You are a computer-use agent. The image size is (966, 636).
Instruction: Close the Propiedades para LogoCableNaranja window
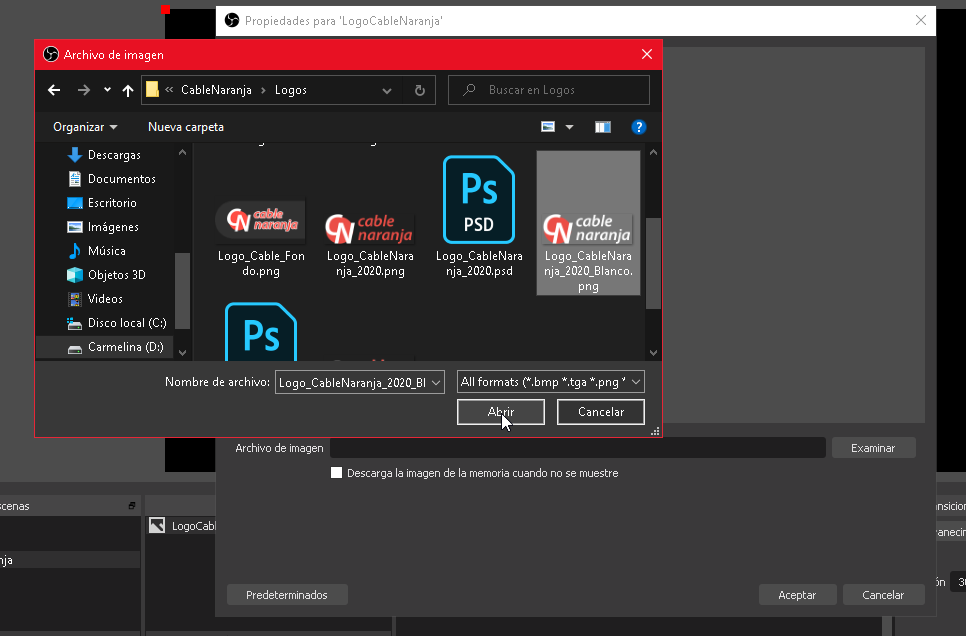(x=920, y=20)
